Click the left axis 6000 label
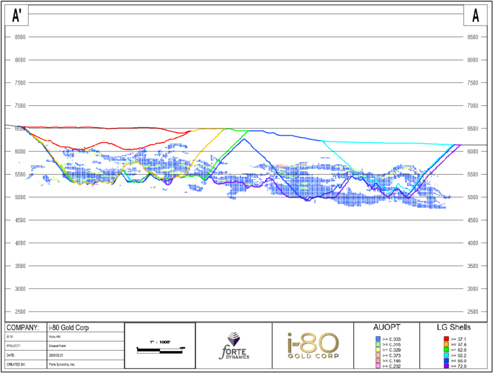 click(20, 151)
